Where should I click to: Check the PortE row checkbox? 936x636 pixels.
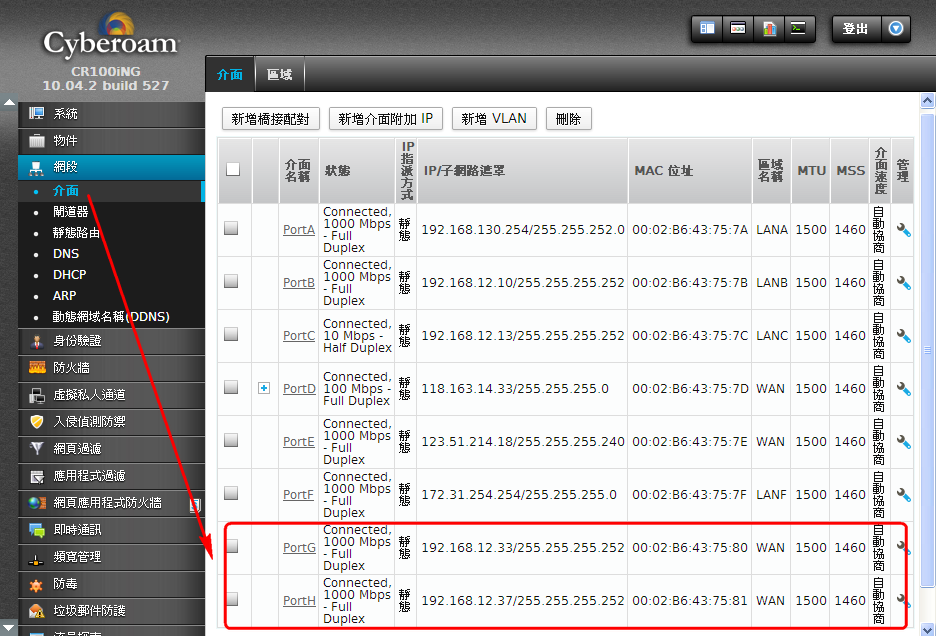[x=232, y=440]
